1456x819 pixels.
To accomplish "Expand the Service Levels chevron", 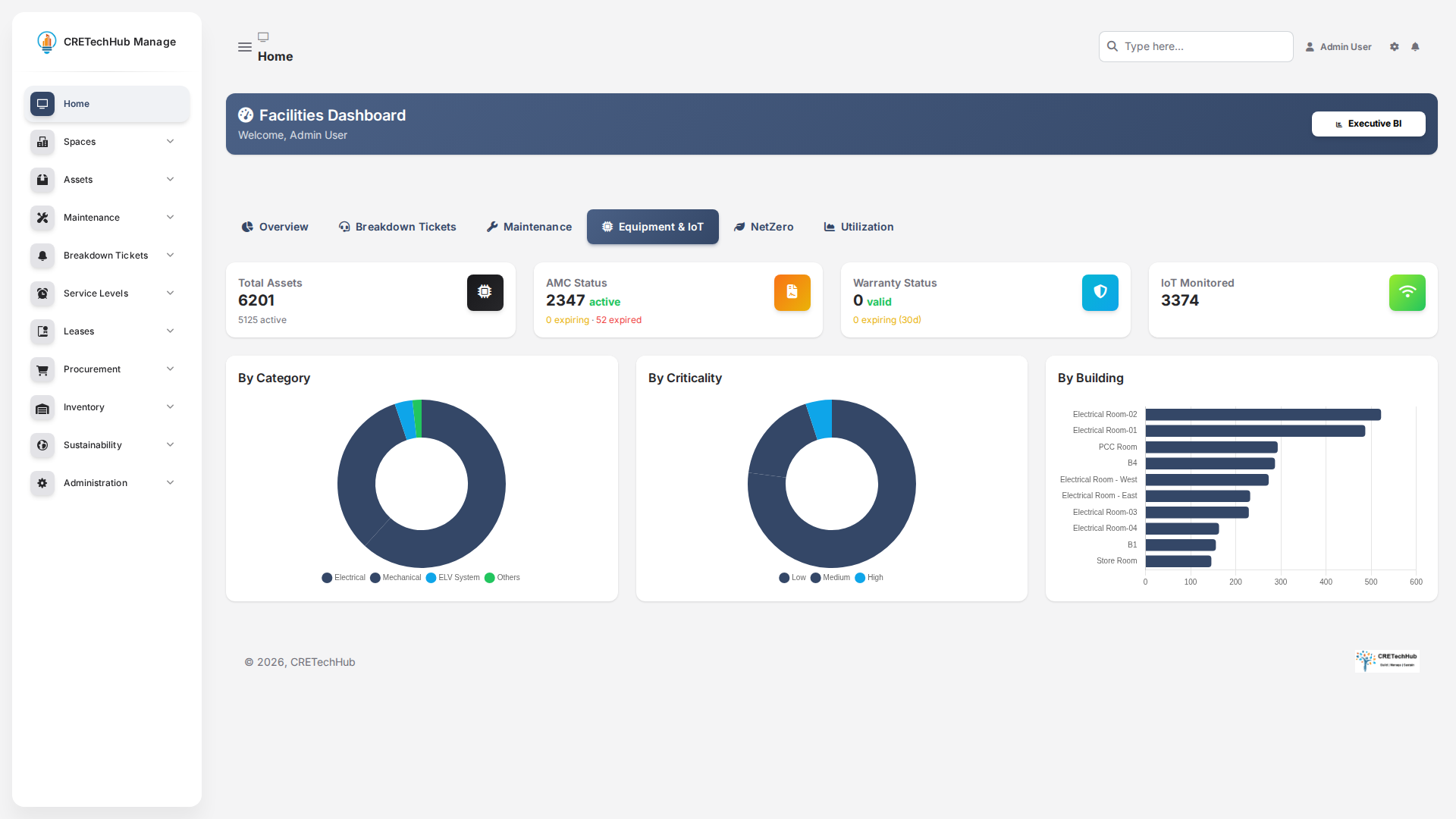I will tap(171, 293).
